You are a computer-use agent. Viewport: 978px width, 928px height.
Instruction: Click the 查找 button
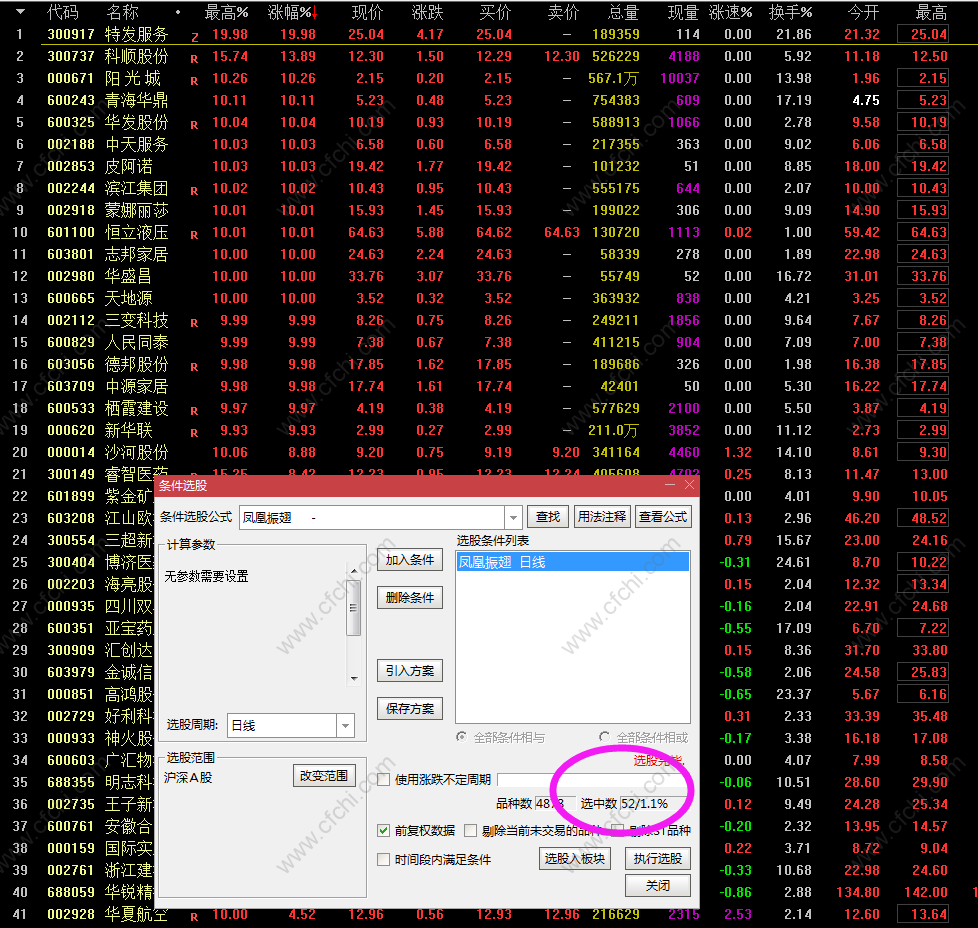pos(548,517)
